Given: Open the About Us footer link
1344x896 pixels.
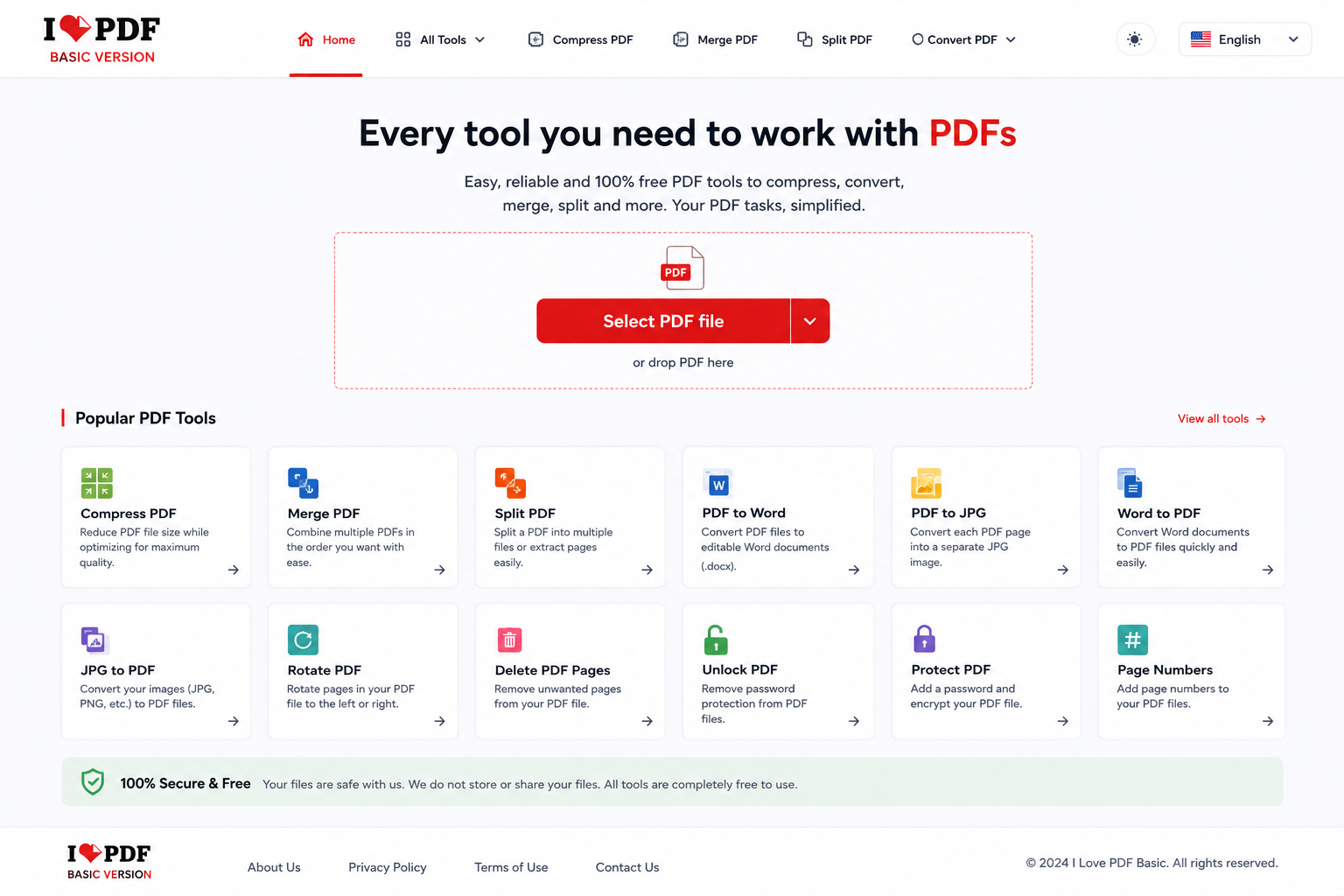Looking at the screenshot, I should coord(274,867).
